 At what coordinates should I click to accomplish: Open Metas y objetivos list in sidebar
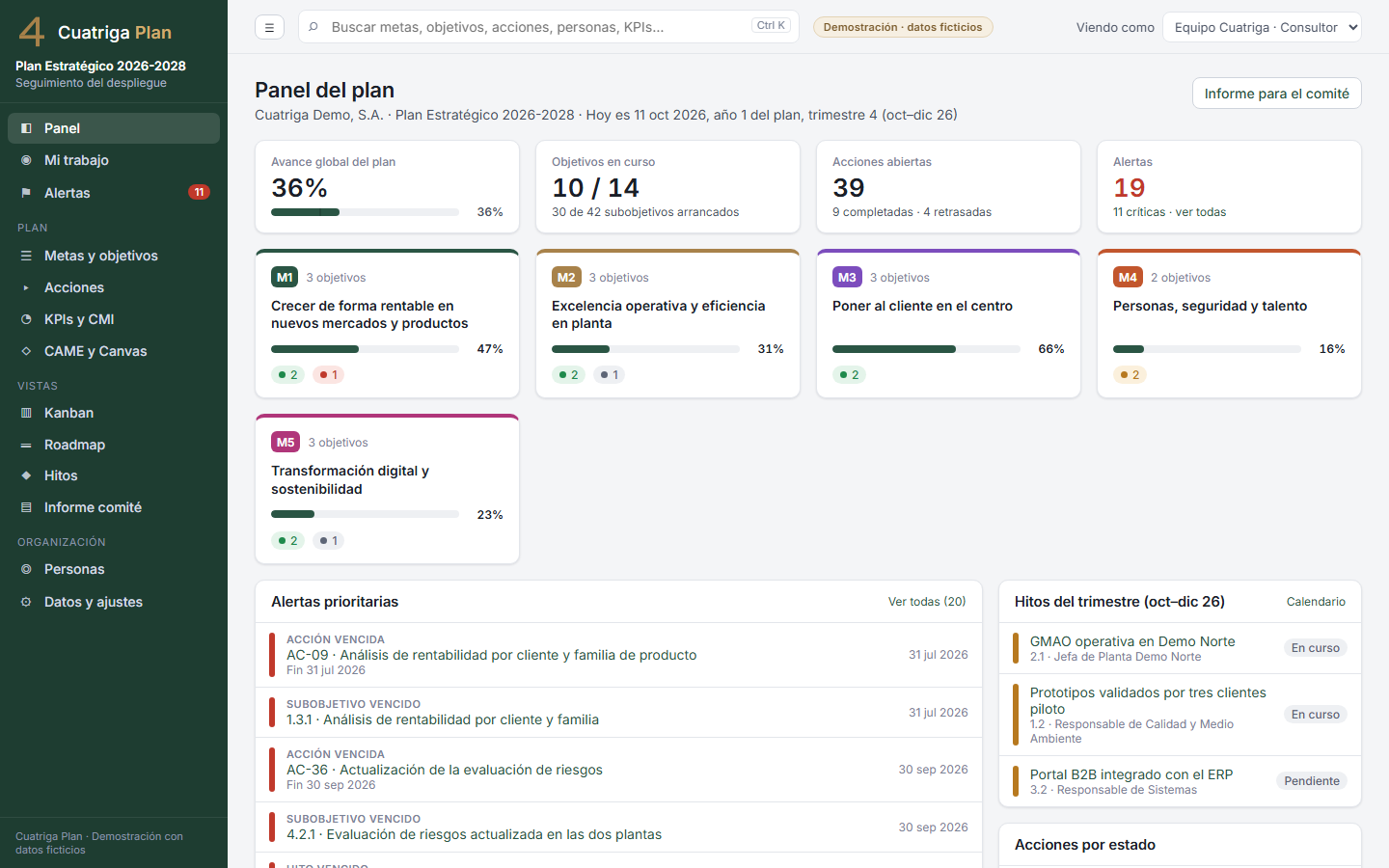tap(114, 256)
